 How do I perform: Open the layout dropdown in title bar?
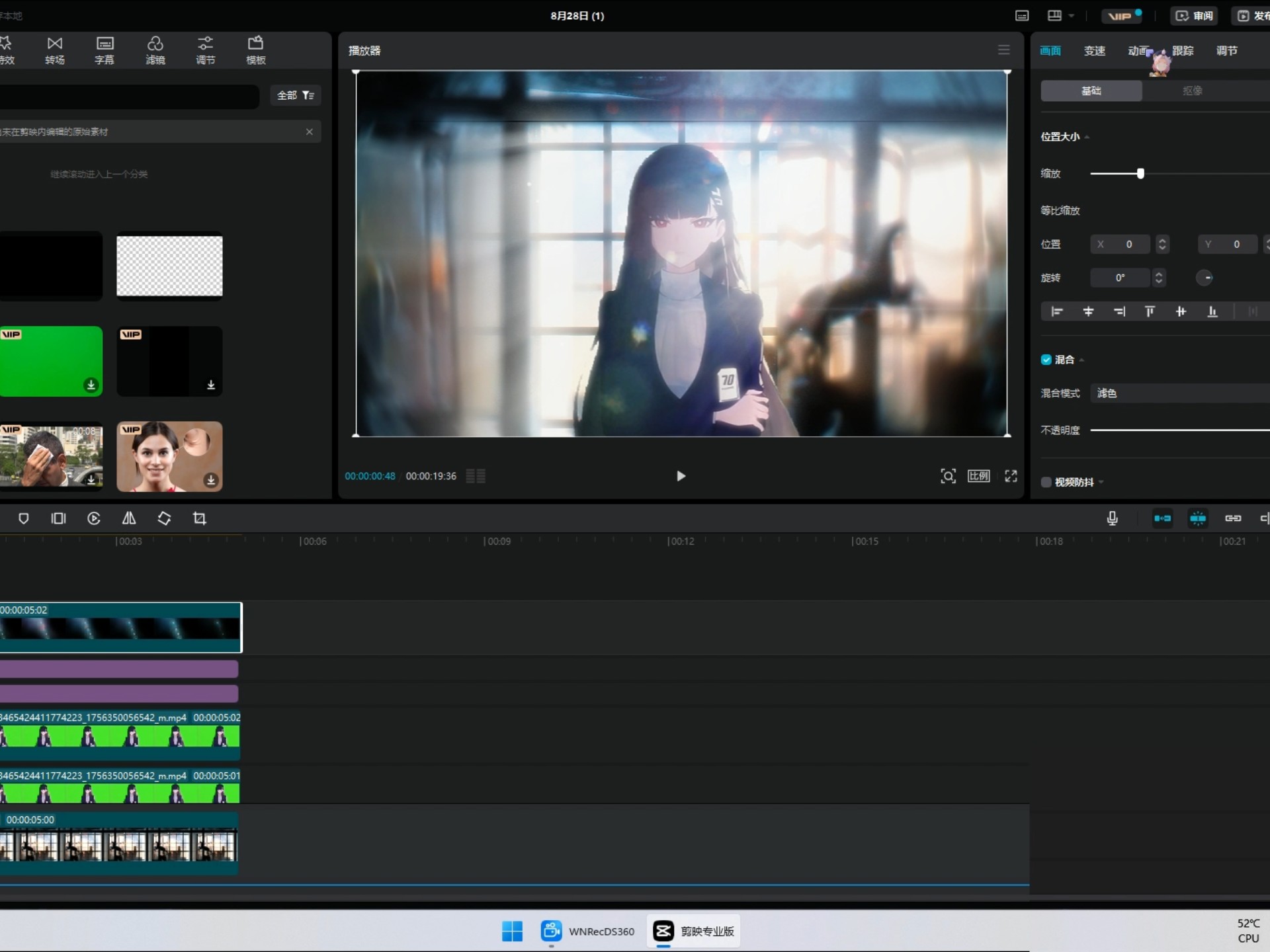pyautogui.click(x=1061, y=16)
